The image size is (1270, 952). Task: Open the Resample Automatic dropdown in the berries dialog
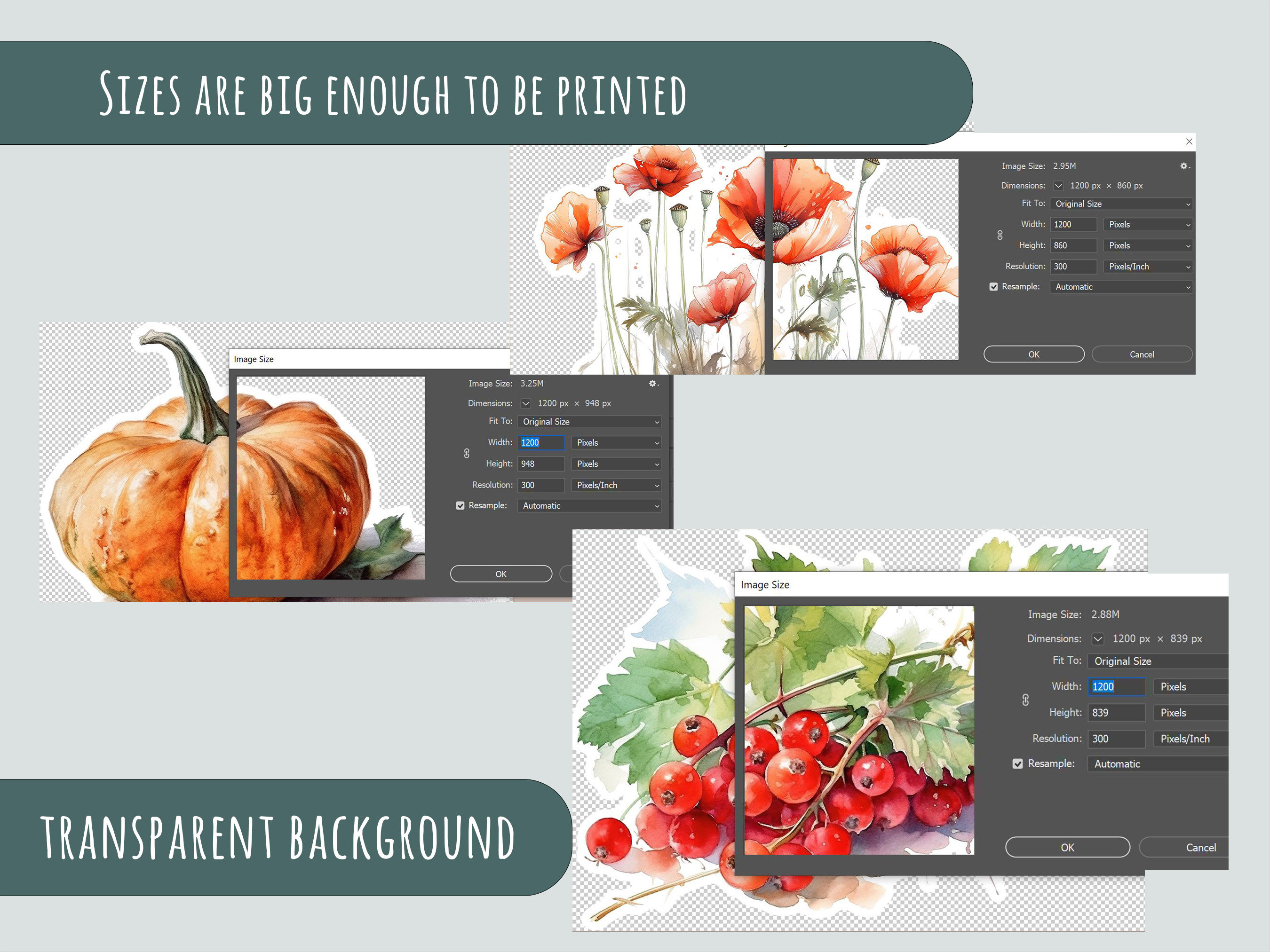pyautogui.click(x=1157, y=764)
